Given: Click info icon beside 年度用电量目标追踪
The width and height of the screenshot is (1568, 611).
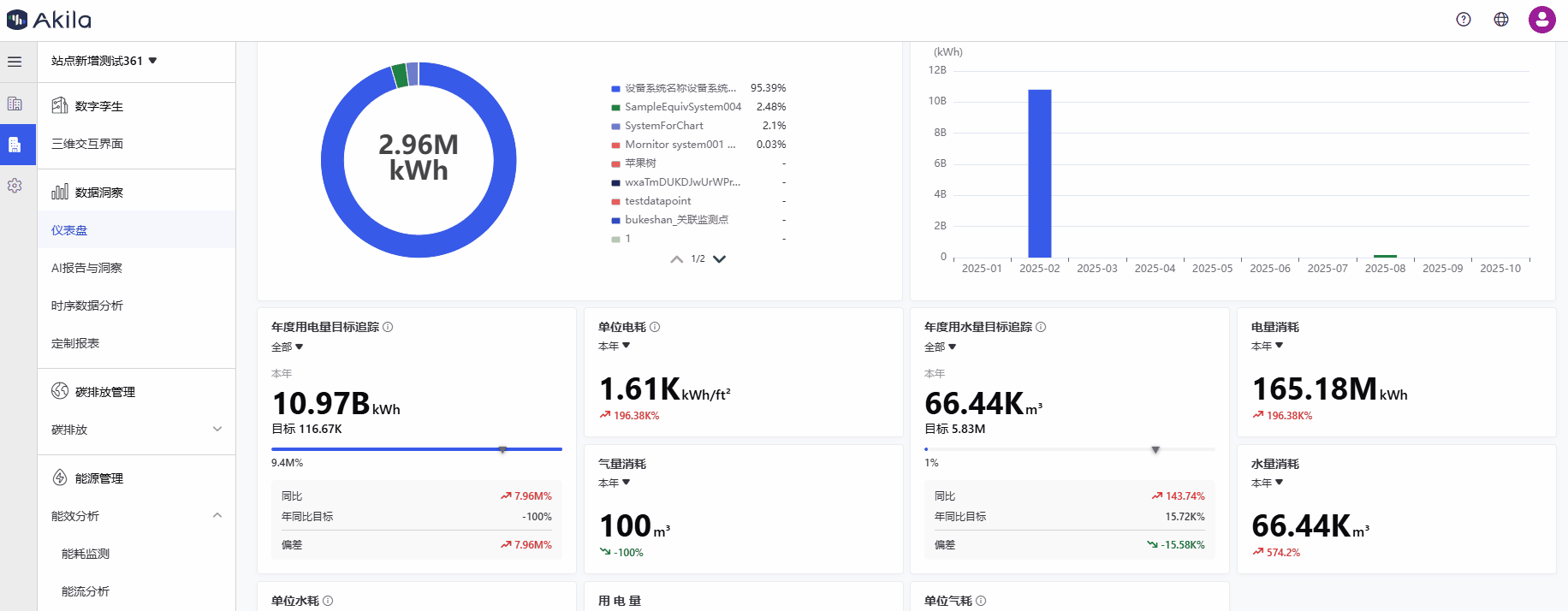Looking at the screenshot, I should point(388,327).
